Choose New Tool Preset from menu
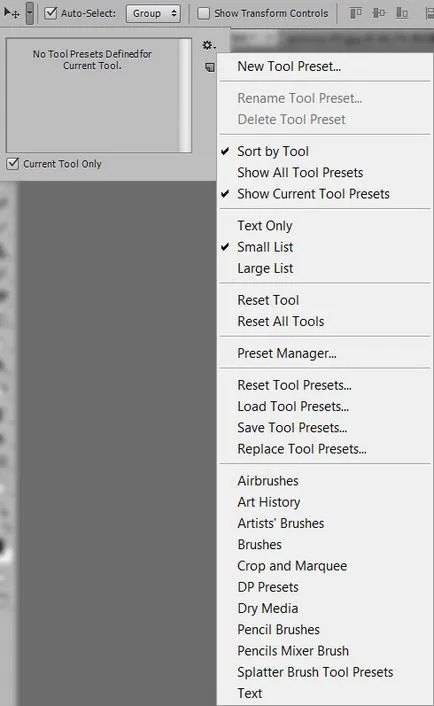The height and width of the screenshot is (706, 434). (289, 66)
